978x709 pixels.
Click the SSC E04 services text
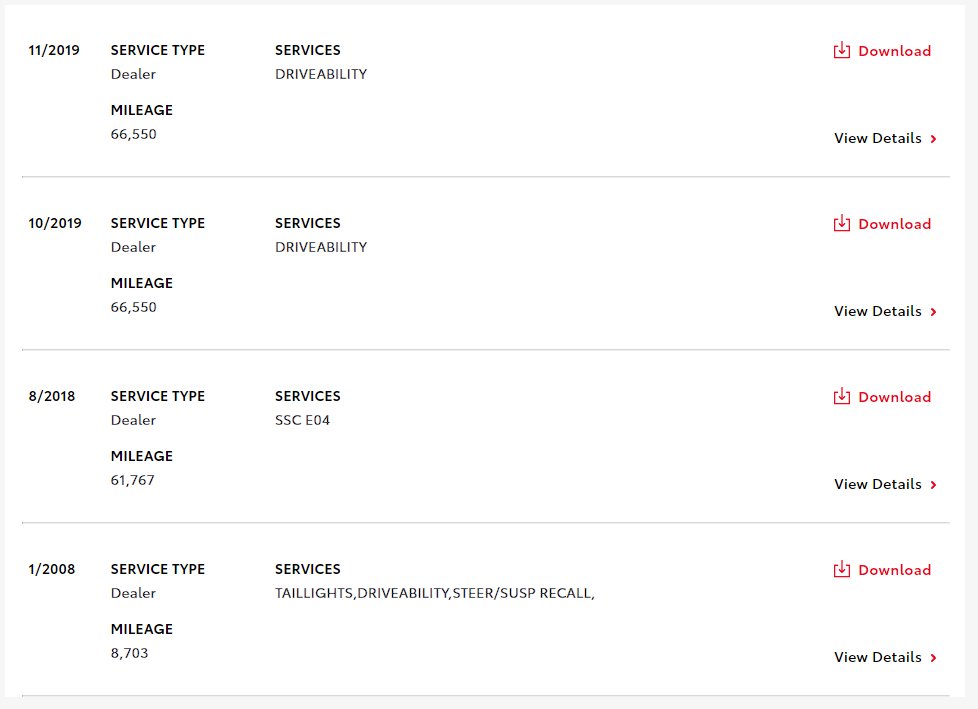[303, 420]
